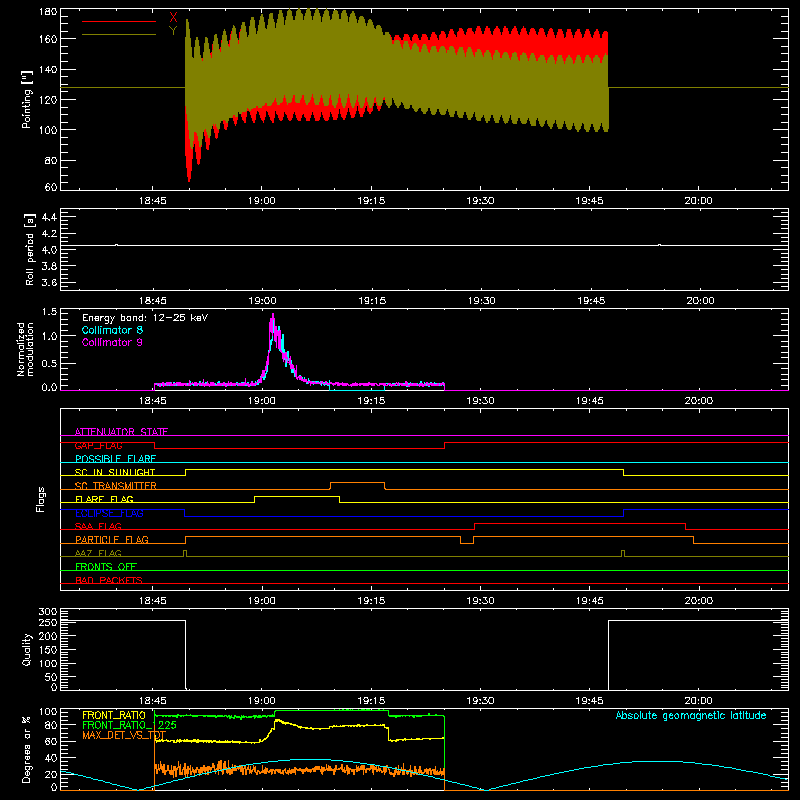Click 18:45 time label under modulation plot
800x800 pixels.
pyautogui.click(x=153, y=401)
